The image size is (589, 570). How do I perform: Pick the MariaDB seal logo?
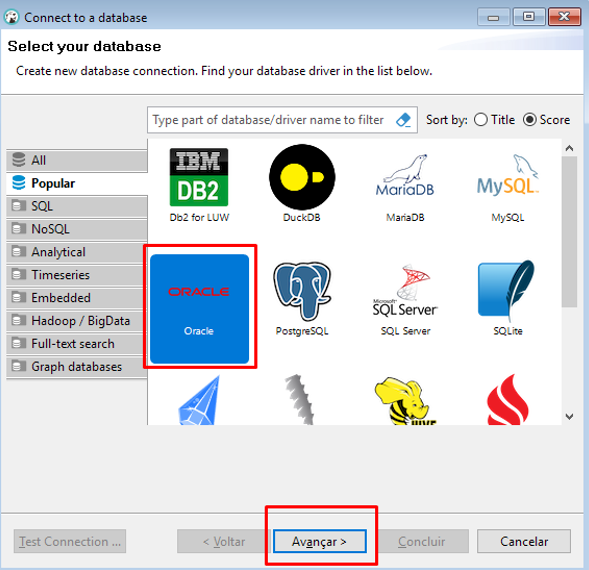[405, 175]
